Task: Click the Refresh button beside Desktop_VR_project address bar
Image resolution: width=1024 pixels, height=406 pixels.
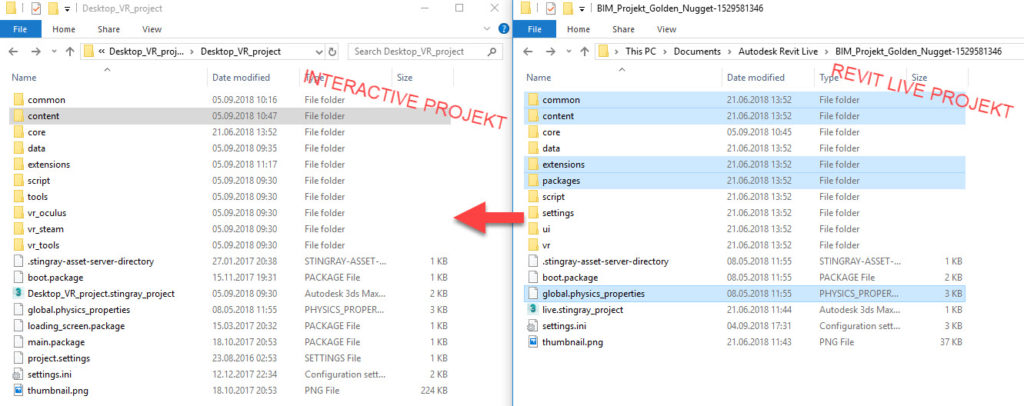Action: tap(332, 51)
